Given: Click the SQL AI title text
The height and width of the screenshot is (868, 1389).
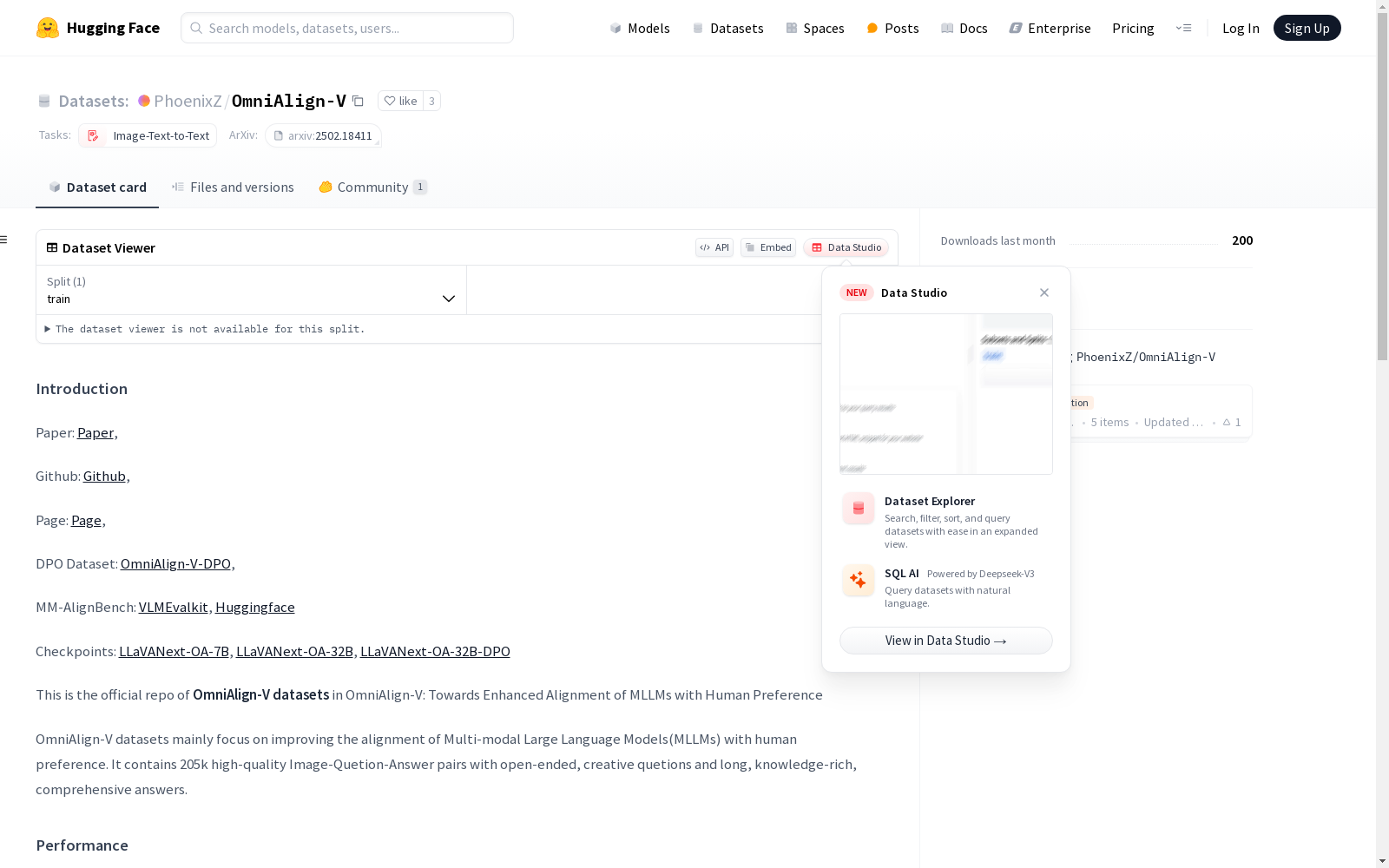Looking at the screenshot, I should coord(902,574).
